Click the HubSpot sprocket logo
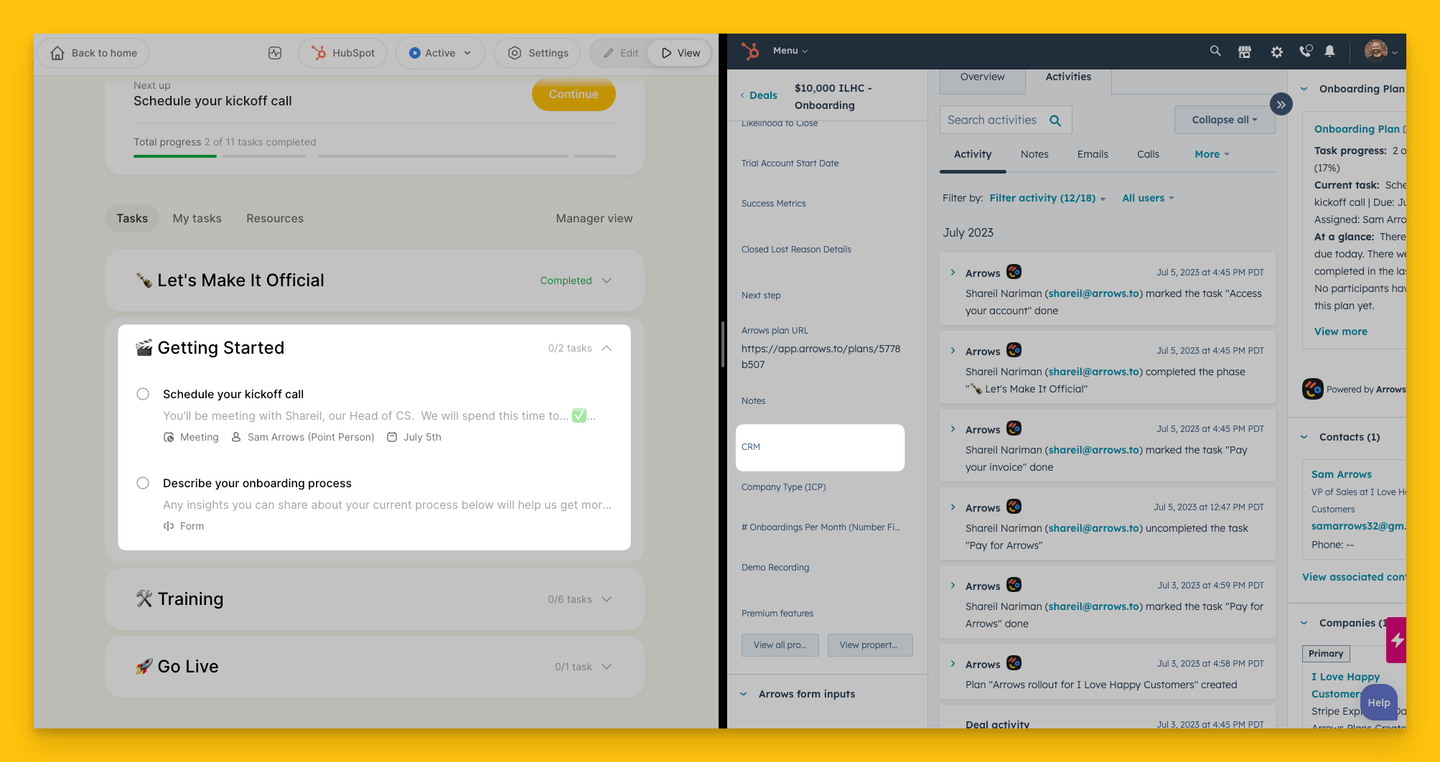The width and height of the screenshot is (1440, 762). pos(750,51)
